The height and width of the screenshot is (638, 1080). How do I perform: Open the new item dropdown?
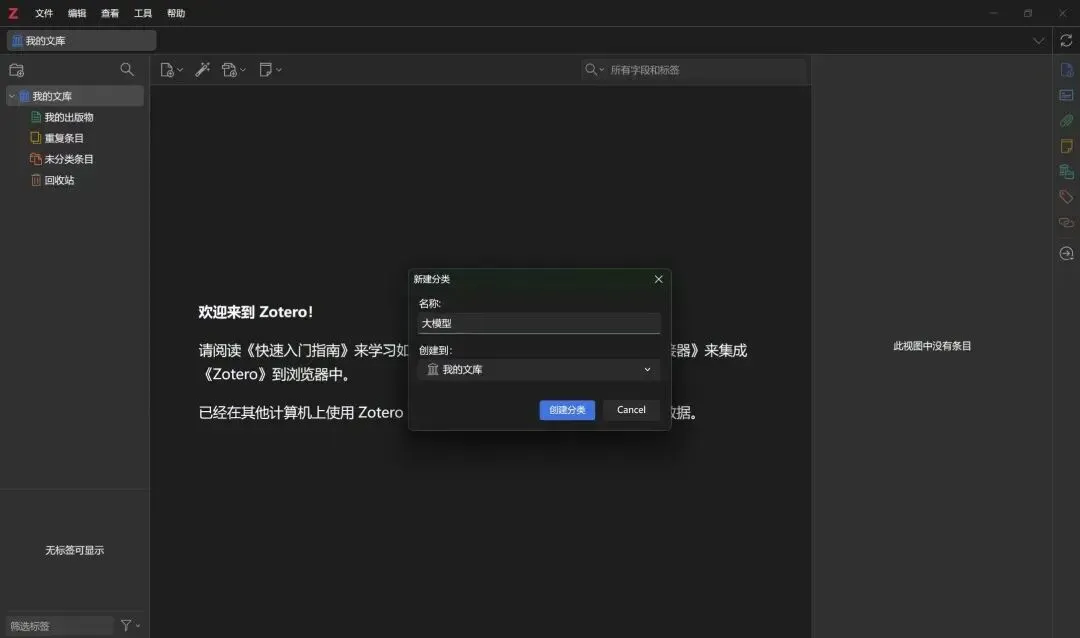tap(172, 70)
